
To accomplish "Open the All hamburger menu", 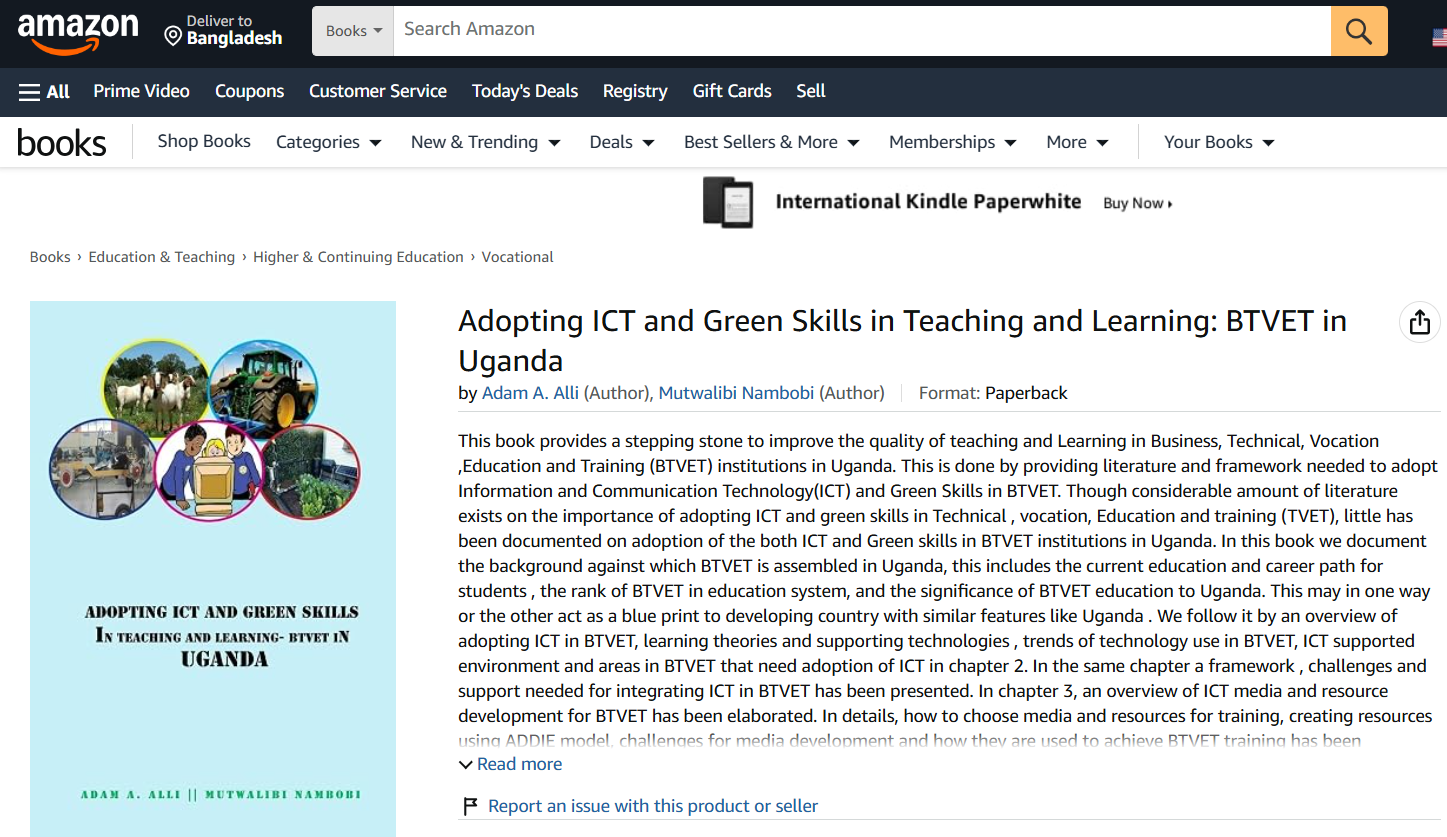I will (x=44, y=91).
